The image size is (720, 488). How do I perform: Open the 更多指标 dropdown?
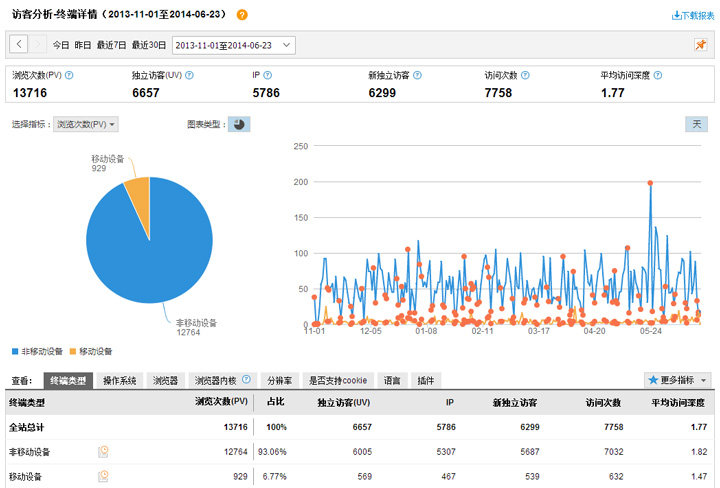click(x=678, y=380)
